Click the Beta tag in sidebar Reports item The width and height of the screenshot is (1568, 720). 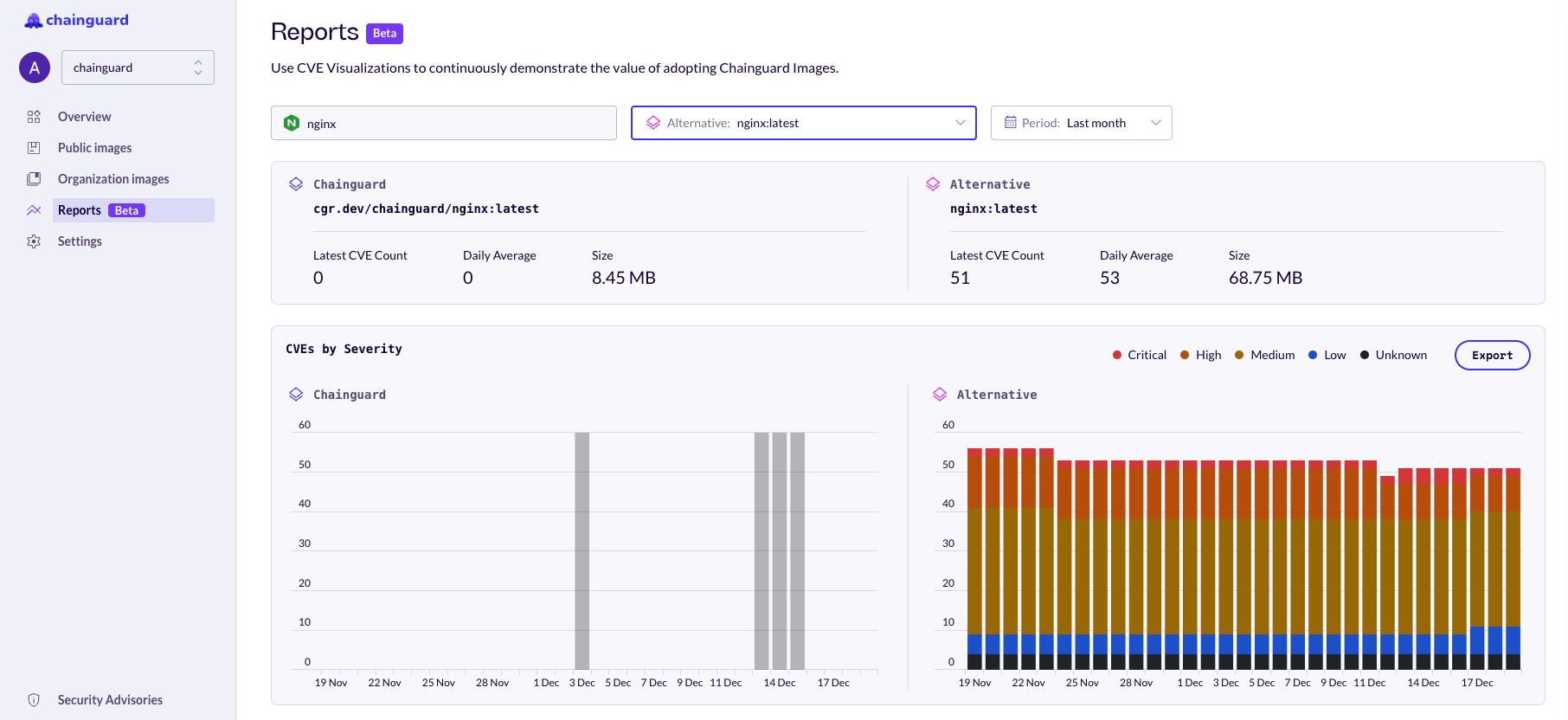click(x=126, y=210)
